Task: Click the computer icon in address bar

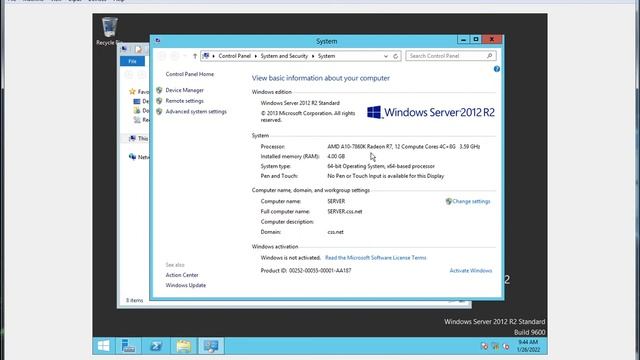Action: point(206,56)
